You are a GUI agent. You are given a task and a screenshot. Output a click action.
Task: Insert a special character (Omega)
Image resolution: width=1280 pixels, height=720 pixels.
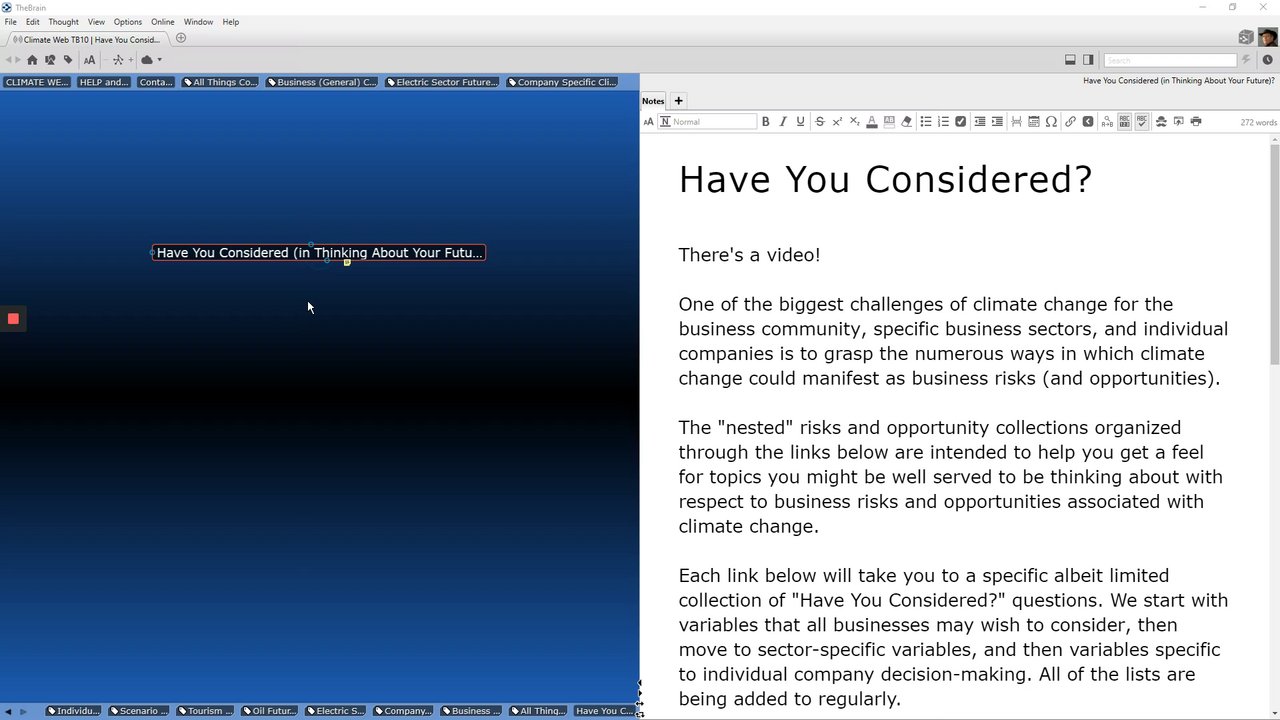click(x=1051, y=122)
